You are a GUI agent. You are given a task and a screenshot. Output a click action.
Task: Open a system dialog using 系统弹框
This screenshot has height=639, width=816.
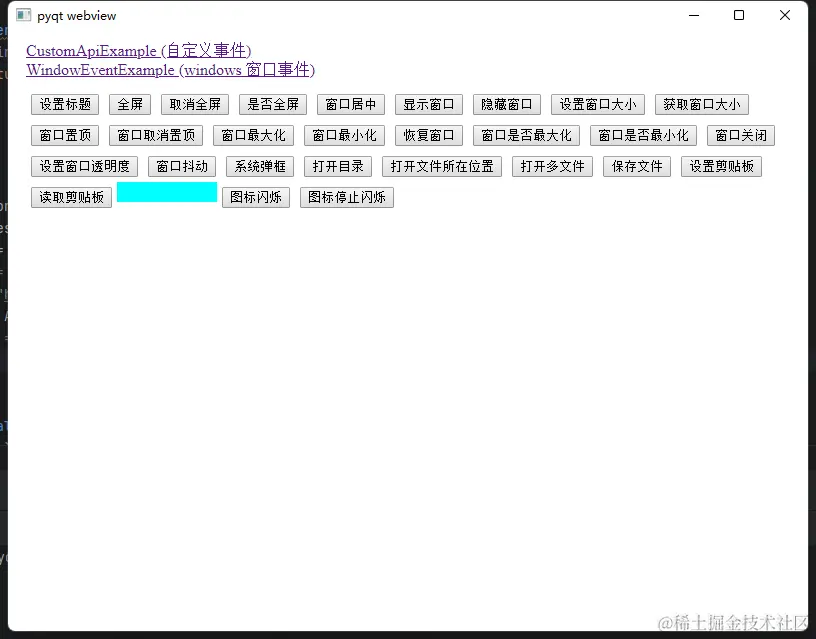point(259,166)
